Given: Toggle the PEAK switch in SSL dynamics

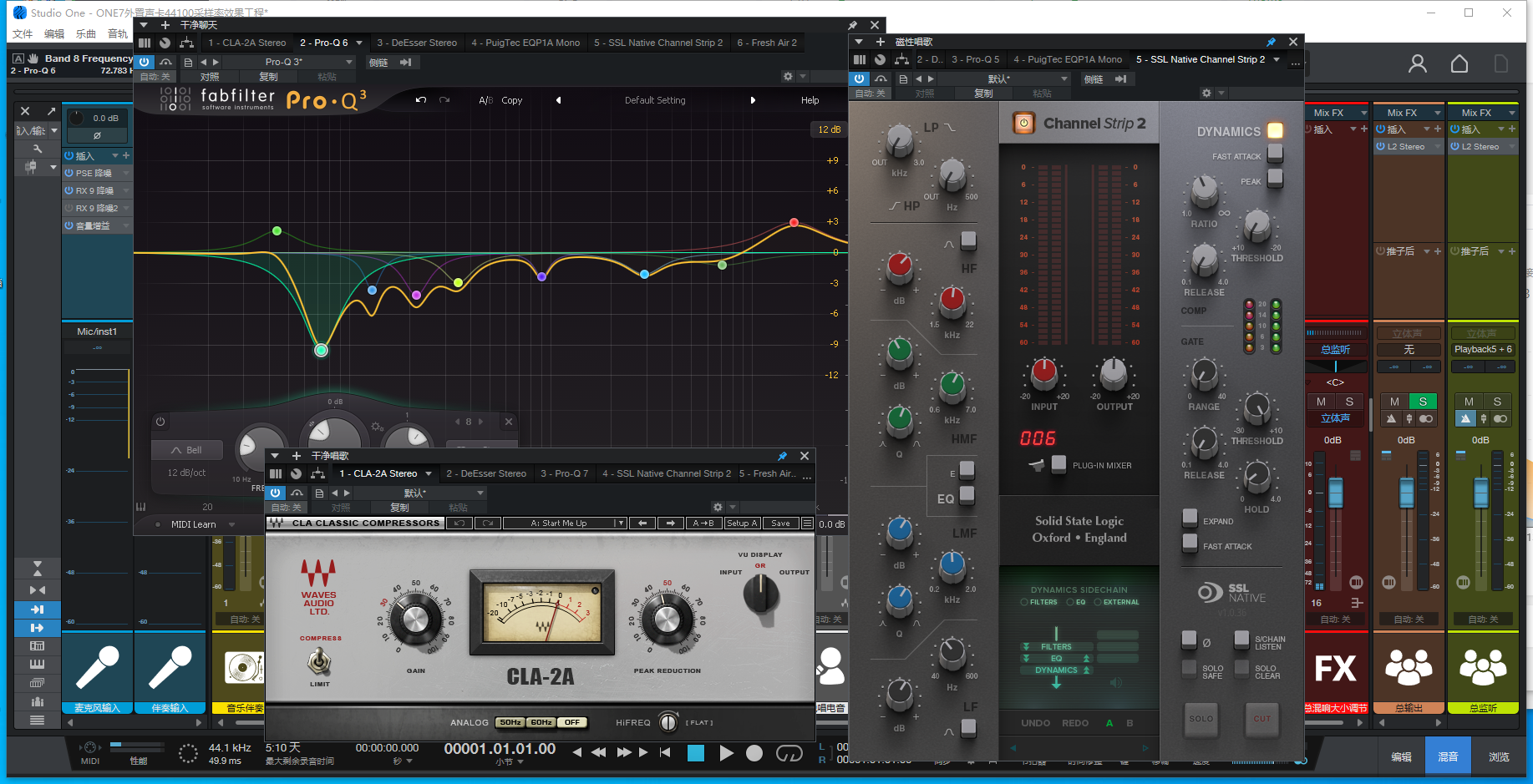Looking at the screenshot, I should pyautogui.click(x=1274, y=178).
